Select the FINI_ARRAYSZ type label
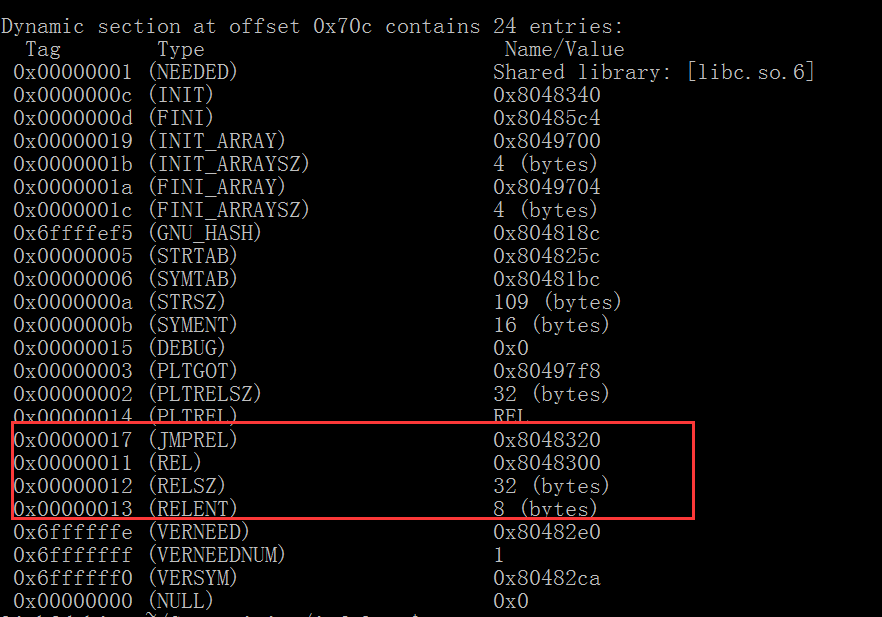 (x=229, y=210)
